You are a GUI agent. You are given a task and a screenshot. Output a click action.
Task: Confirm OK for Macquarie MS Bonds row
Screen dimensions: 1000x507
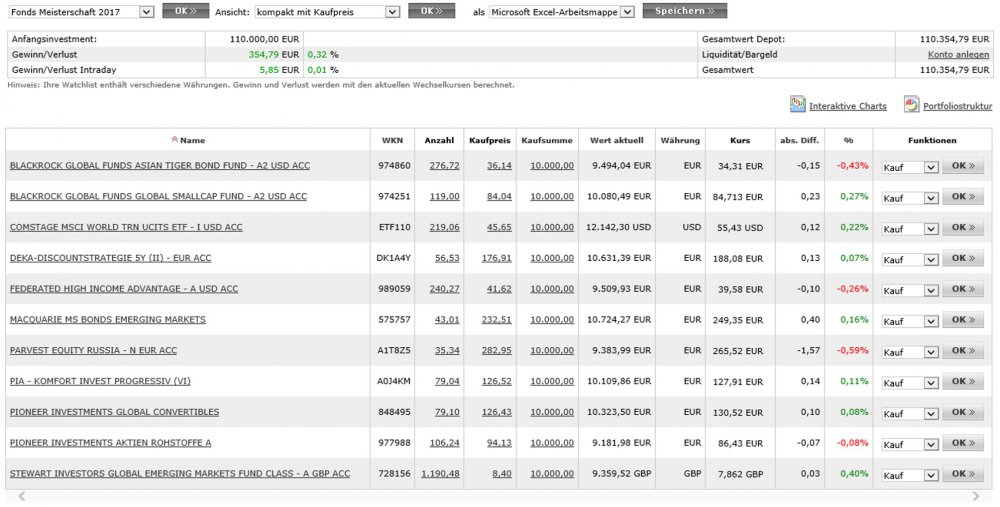click(963, 320)
